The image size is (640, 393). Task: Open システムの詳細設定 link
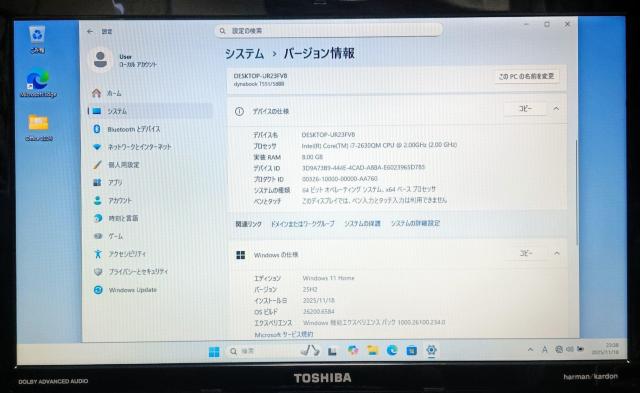pos(415,223)
